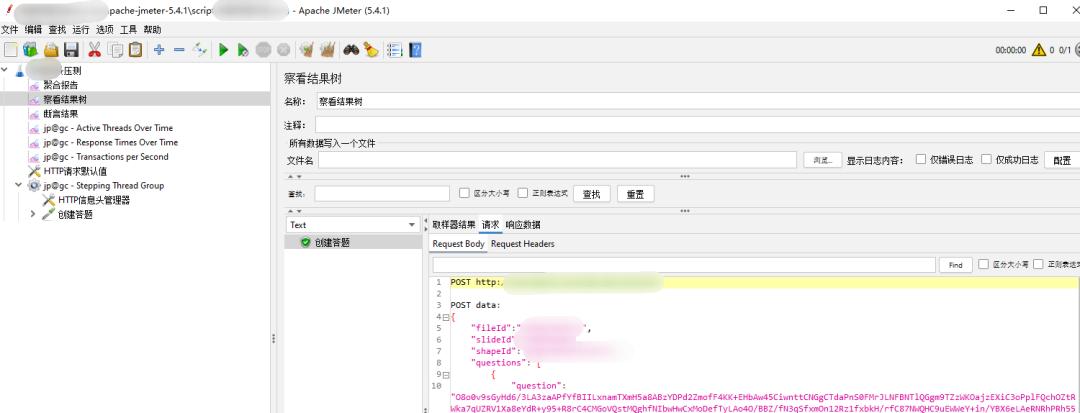The image size is (1080, 413).
Task: Click the 查找 search button
Action: [x=592, y=194]
